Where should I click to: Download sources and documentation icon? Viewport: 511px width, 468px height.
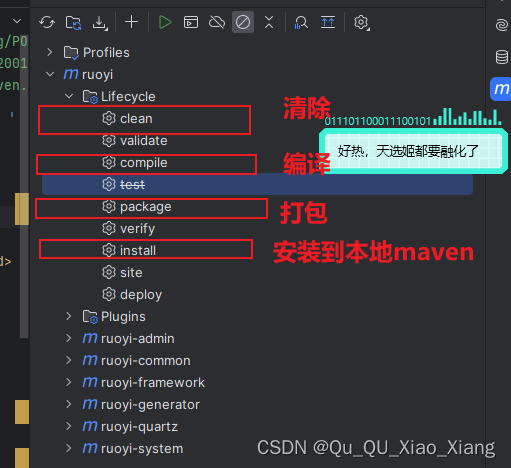pos(100,23)
